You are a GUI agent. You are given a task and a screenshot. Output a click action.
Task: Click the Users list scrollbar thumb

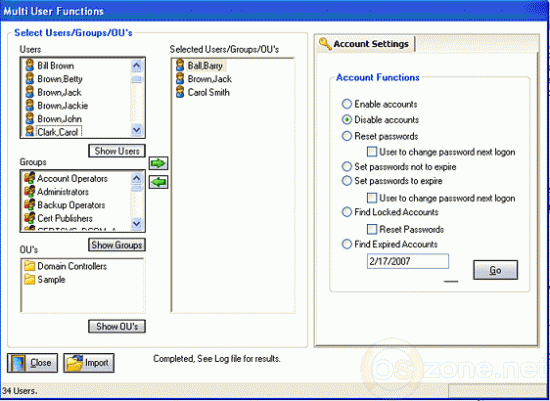coord(136,79)
